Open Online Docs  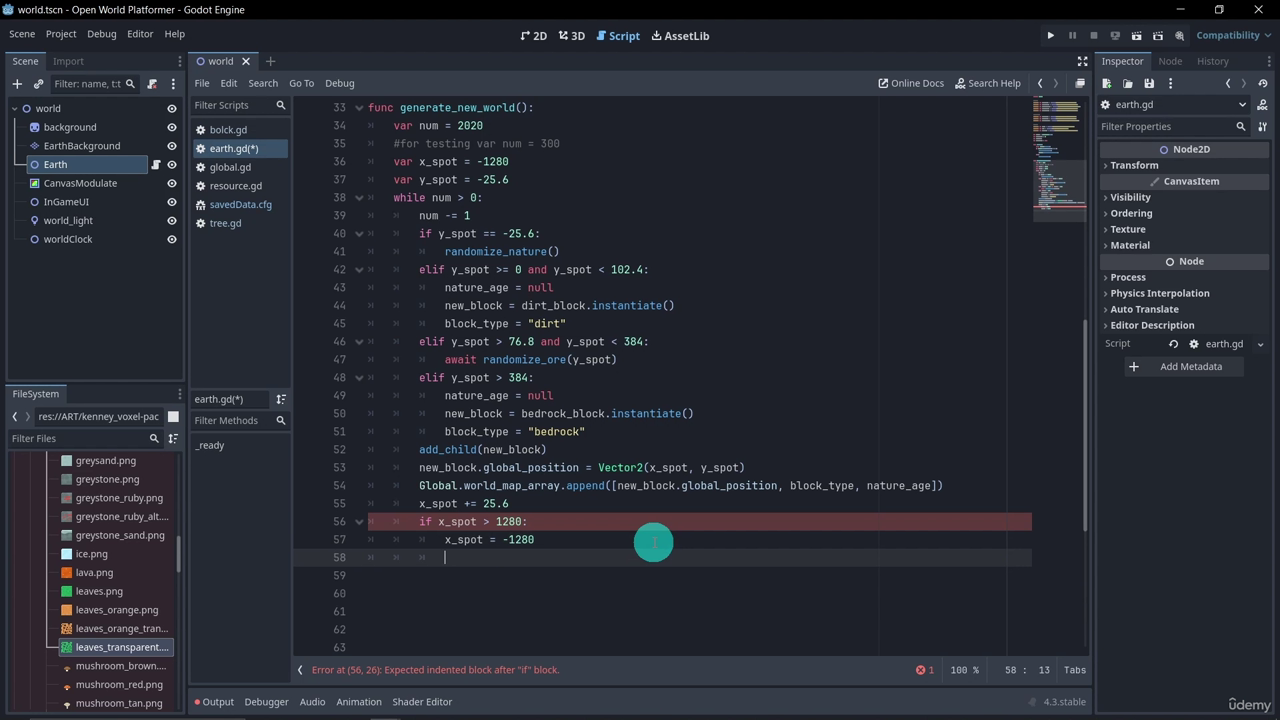click(911, 83)
